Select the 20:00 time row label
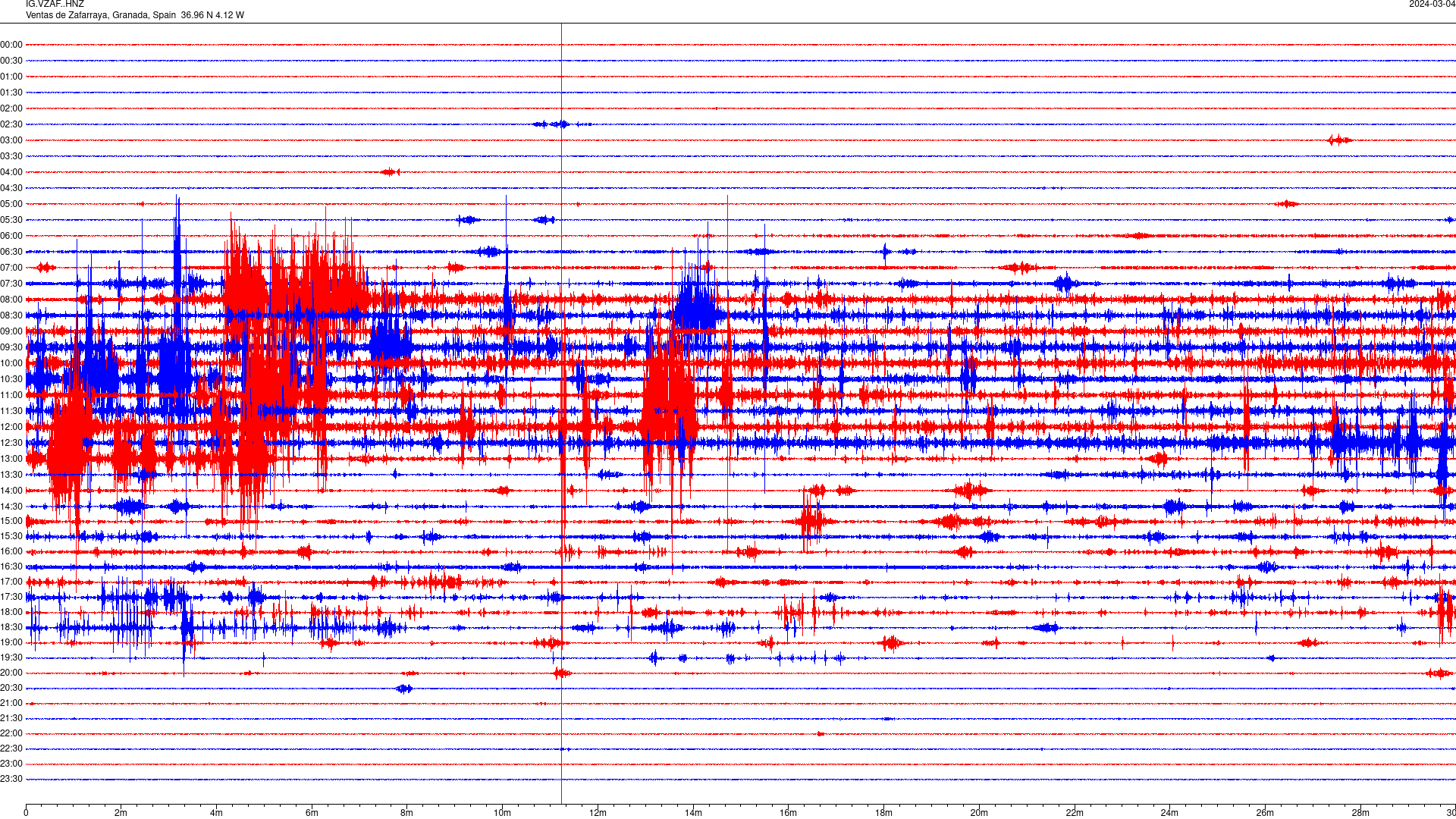 click(11, 673)
